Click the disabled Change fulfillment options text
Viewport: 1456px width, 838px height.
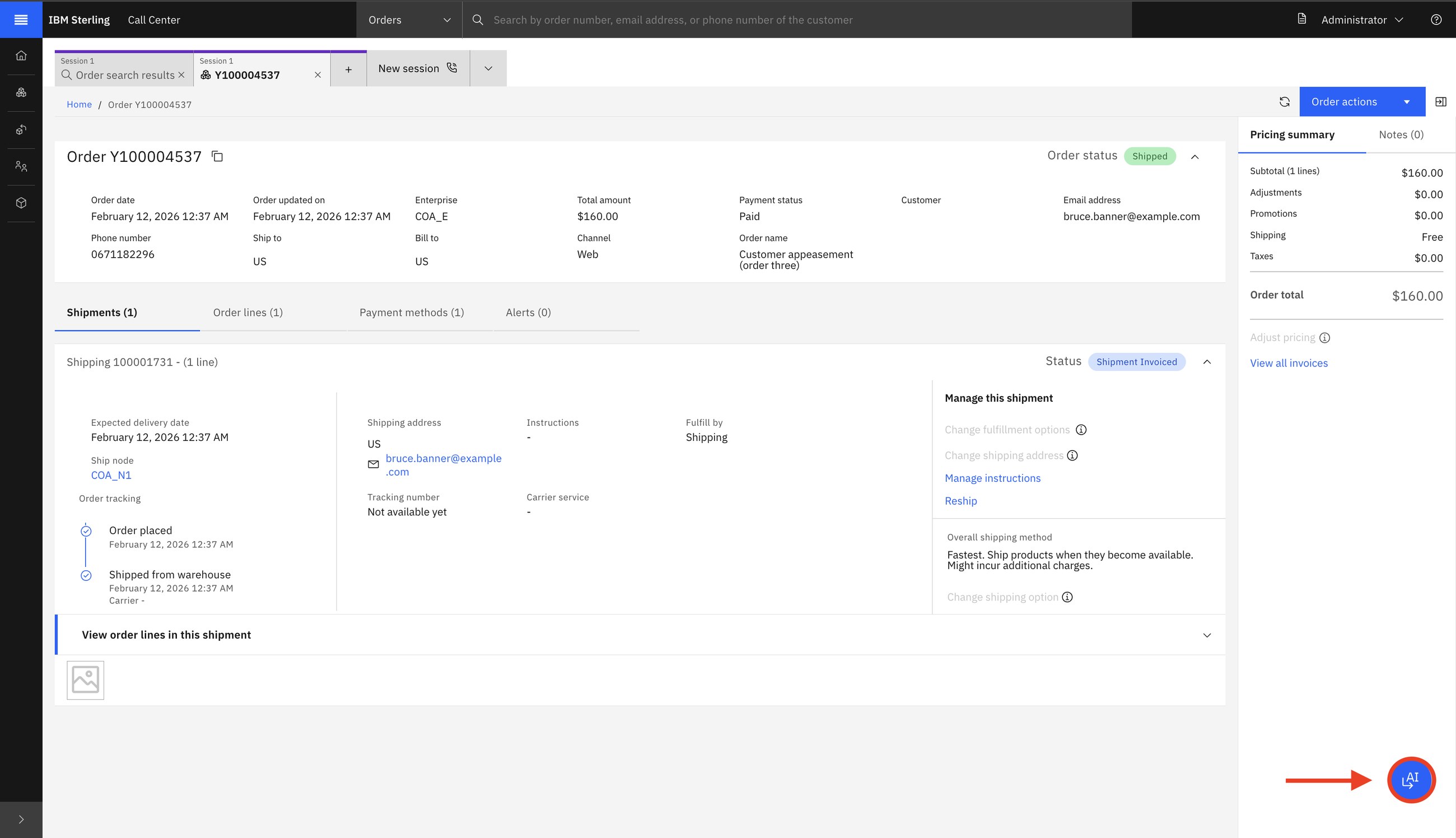[1007, 430]
